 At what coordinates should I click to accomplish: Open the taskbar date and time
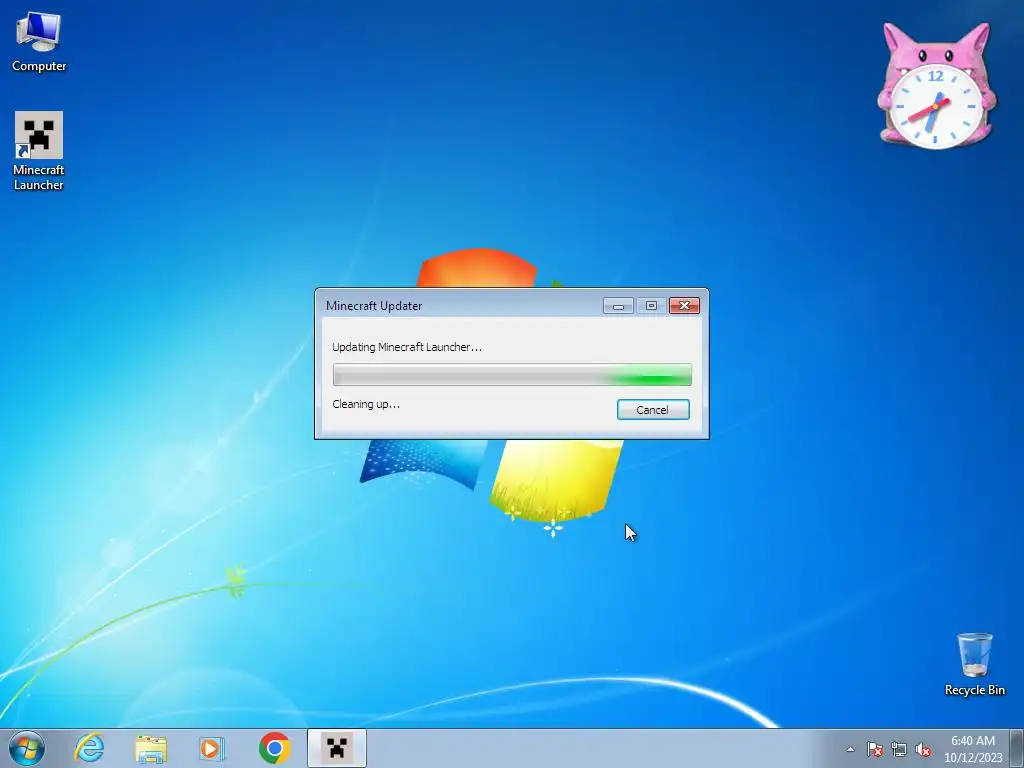[972, 749]
